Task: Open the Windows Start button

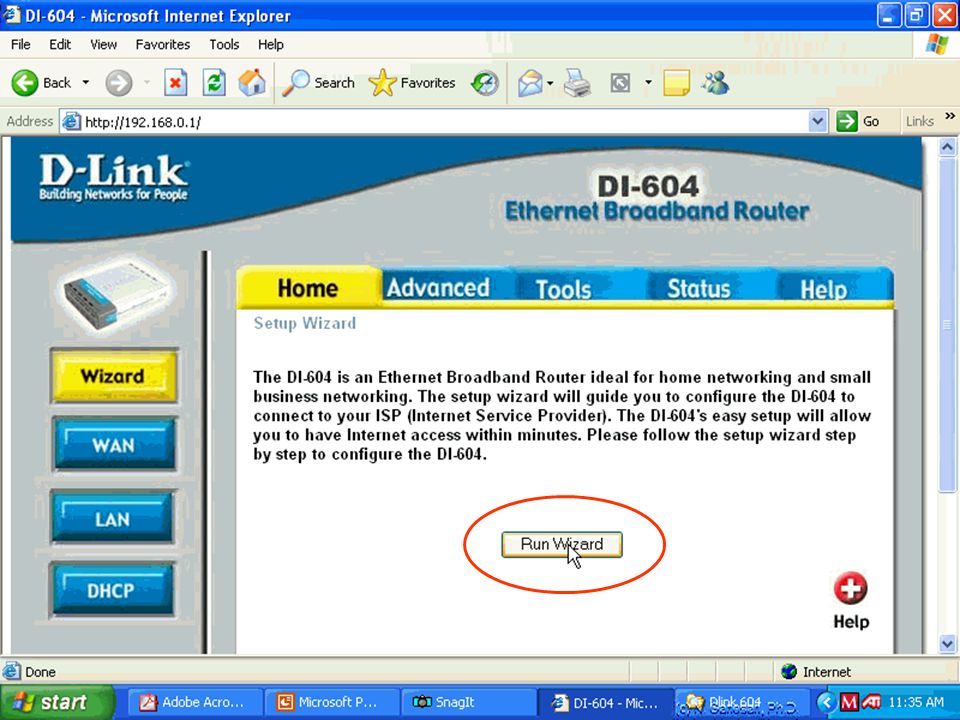Action: click(57, 702)
